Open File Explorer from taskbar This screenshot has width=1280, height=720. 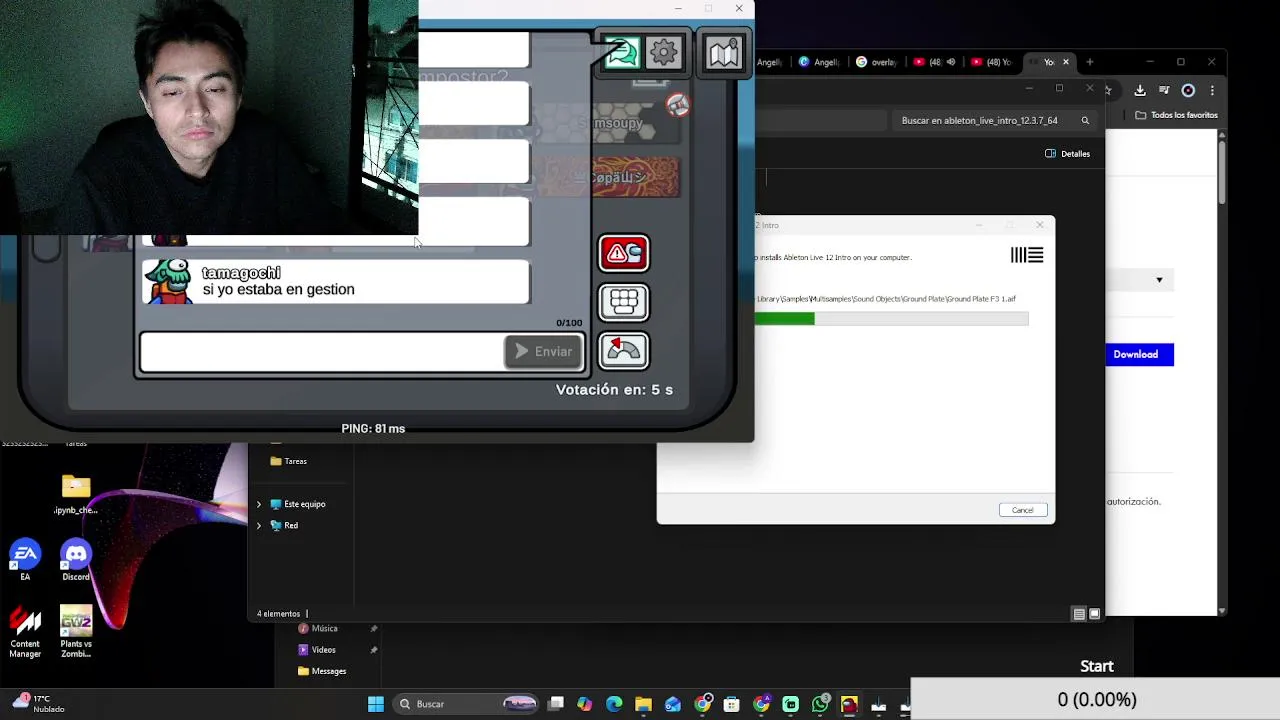[x=643, y=704]
